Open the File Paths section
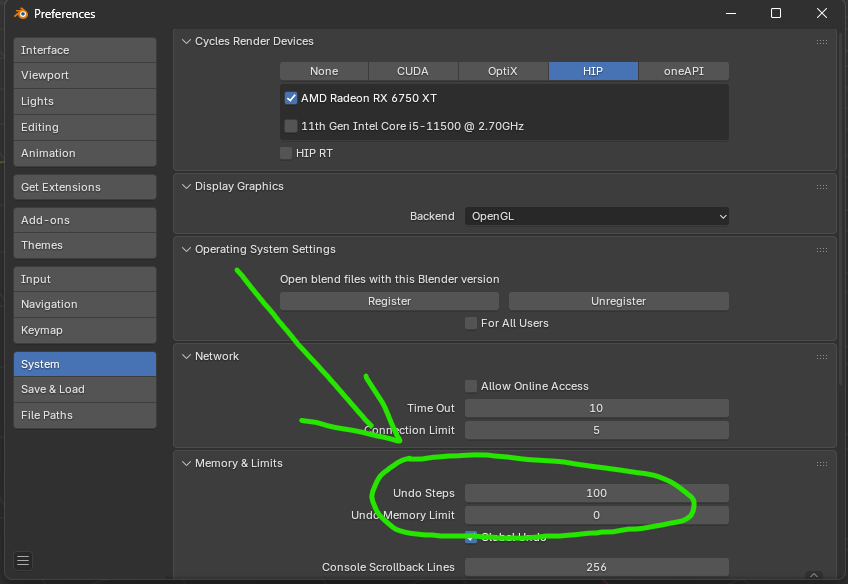 85,415
